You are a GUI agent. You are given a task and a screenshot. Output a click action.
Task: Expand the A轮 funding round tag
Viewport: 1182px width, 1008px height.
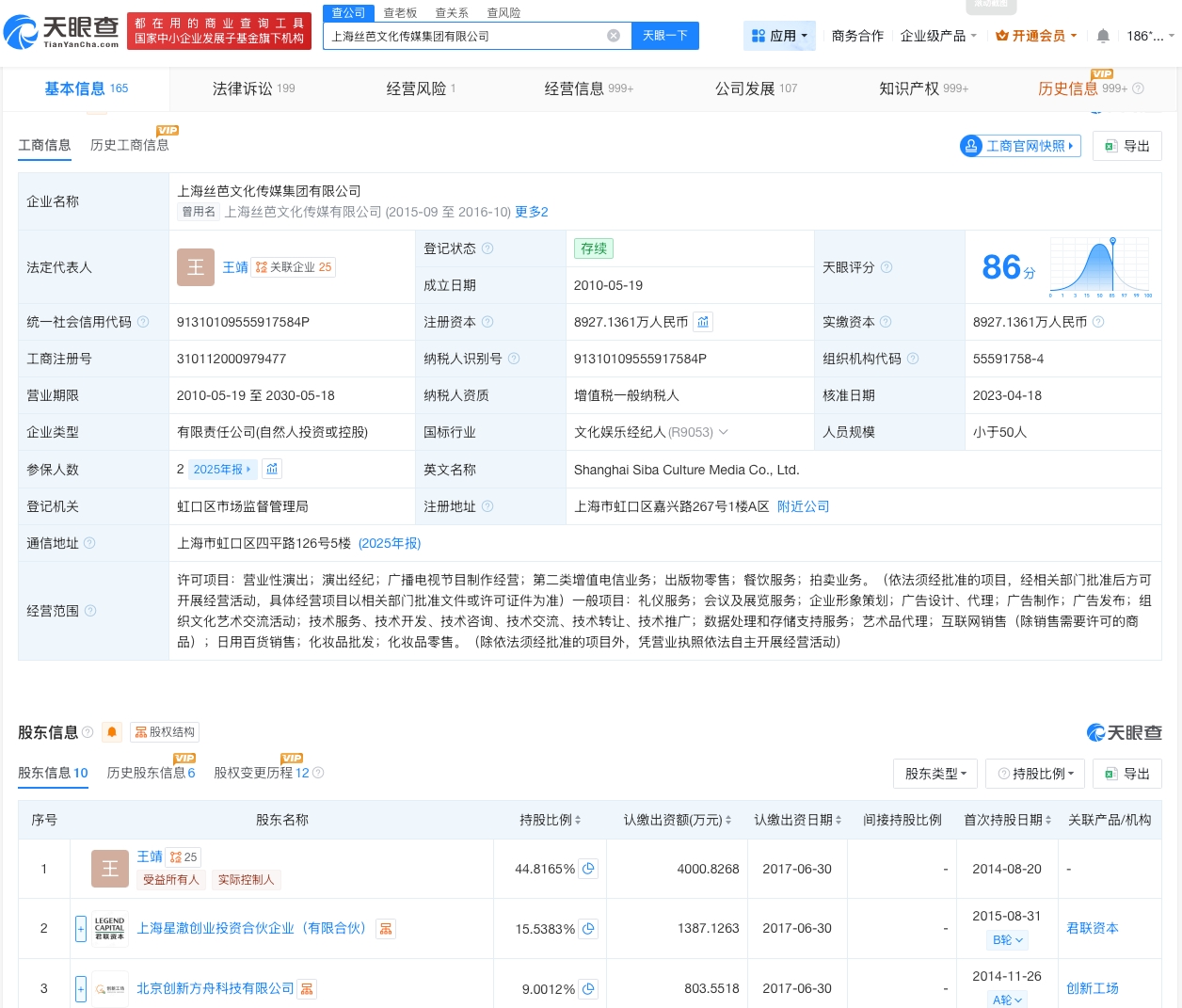click(x=1008, y=1000)
